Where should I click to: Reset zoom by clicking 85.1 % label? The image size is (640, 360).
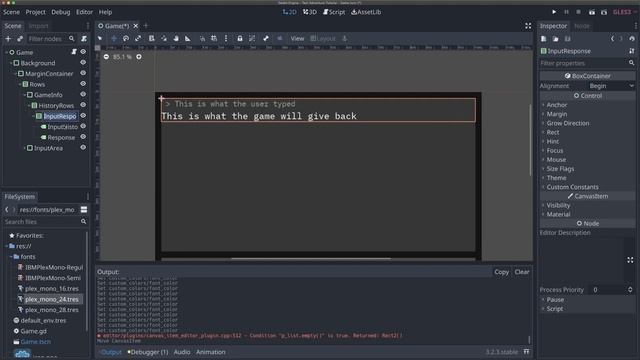pyautogui.click(x=122, y=57)
